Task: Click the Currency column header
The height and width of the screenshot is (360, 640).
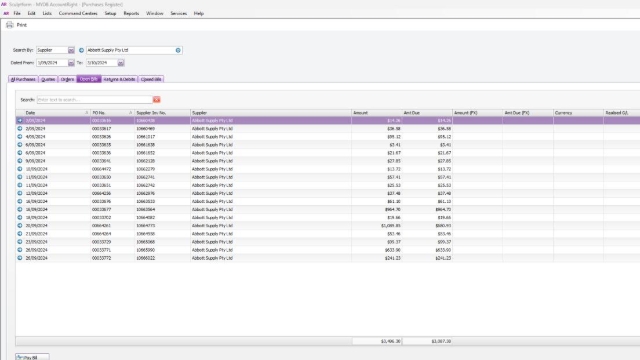Action: click(578, 113)
